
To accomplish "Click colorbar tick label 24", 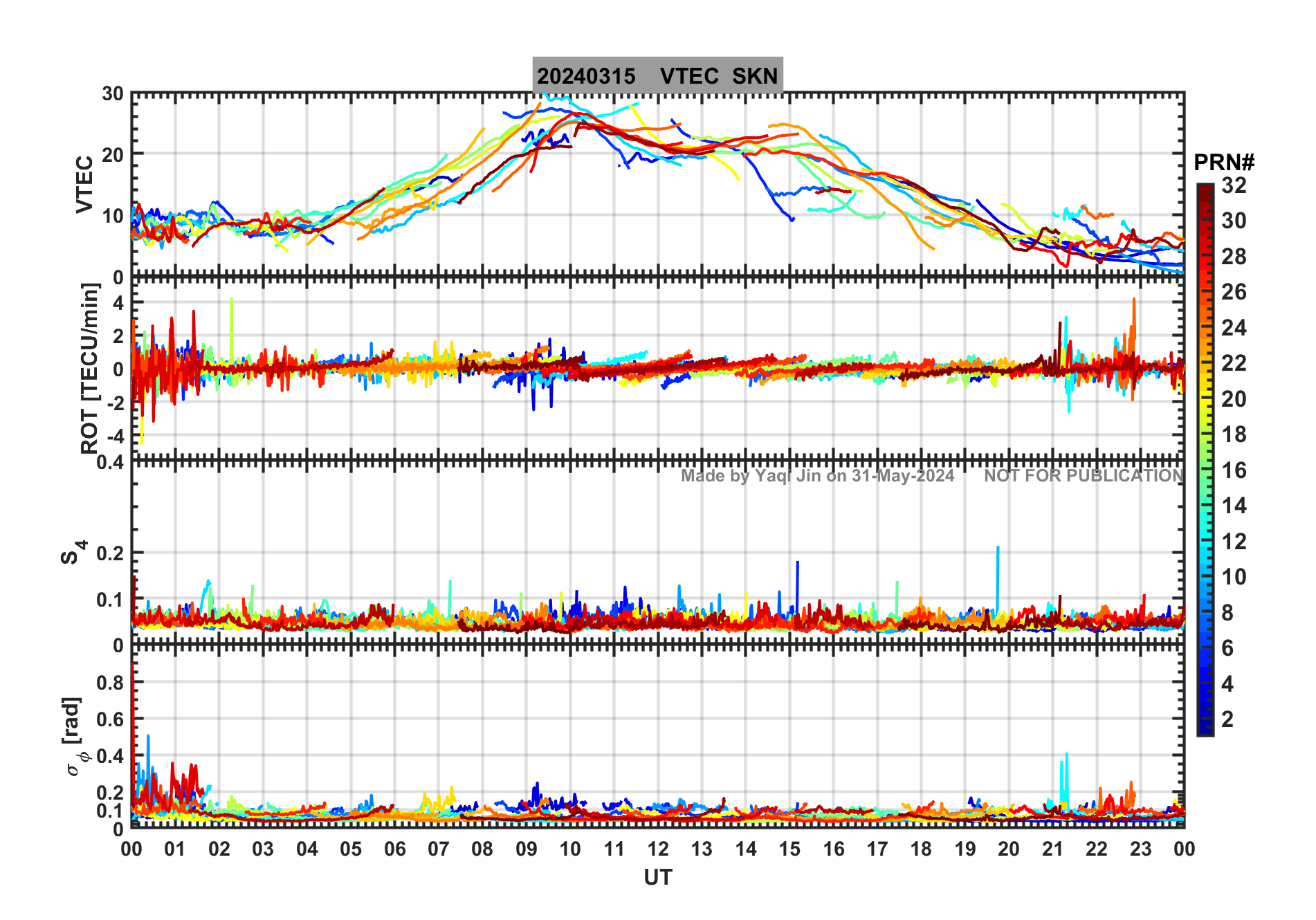I will [1234, 328].
